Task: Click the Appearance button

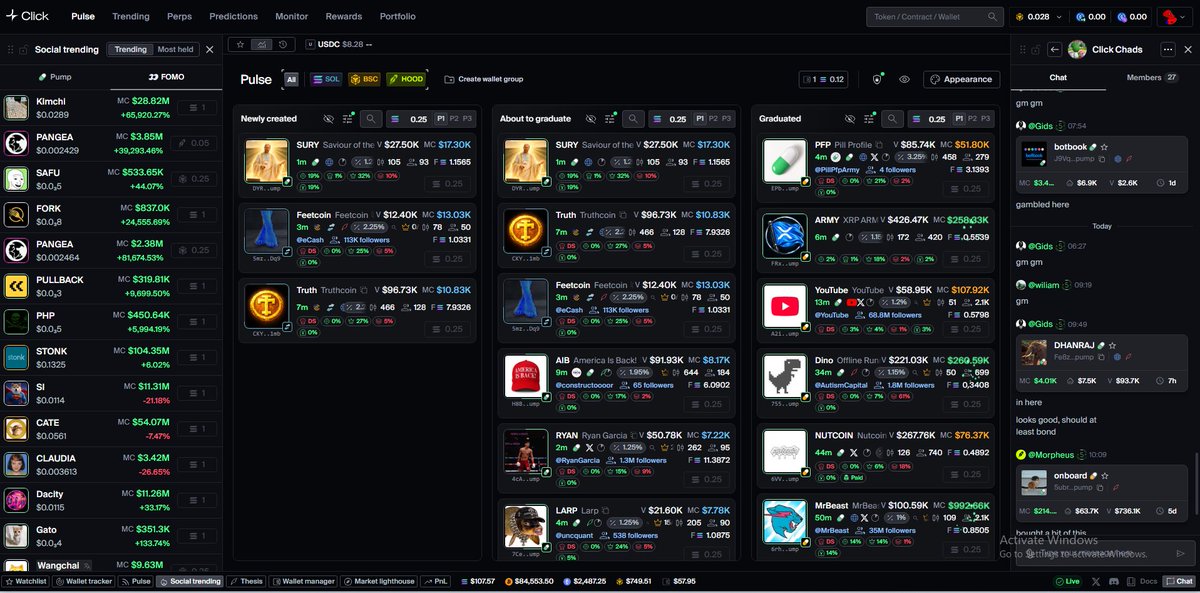Action: point(961,79)
